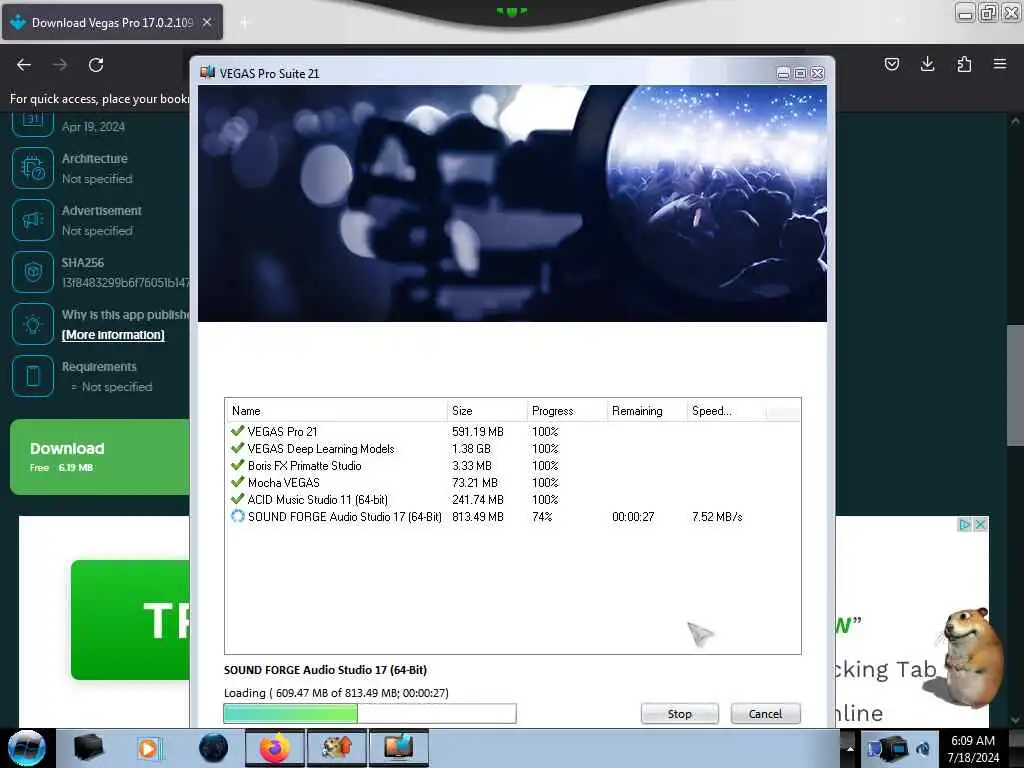This screenshot has width=1024, height=768.
Task: Open the Windows Start button
Action: (27, 748)
